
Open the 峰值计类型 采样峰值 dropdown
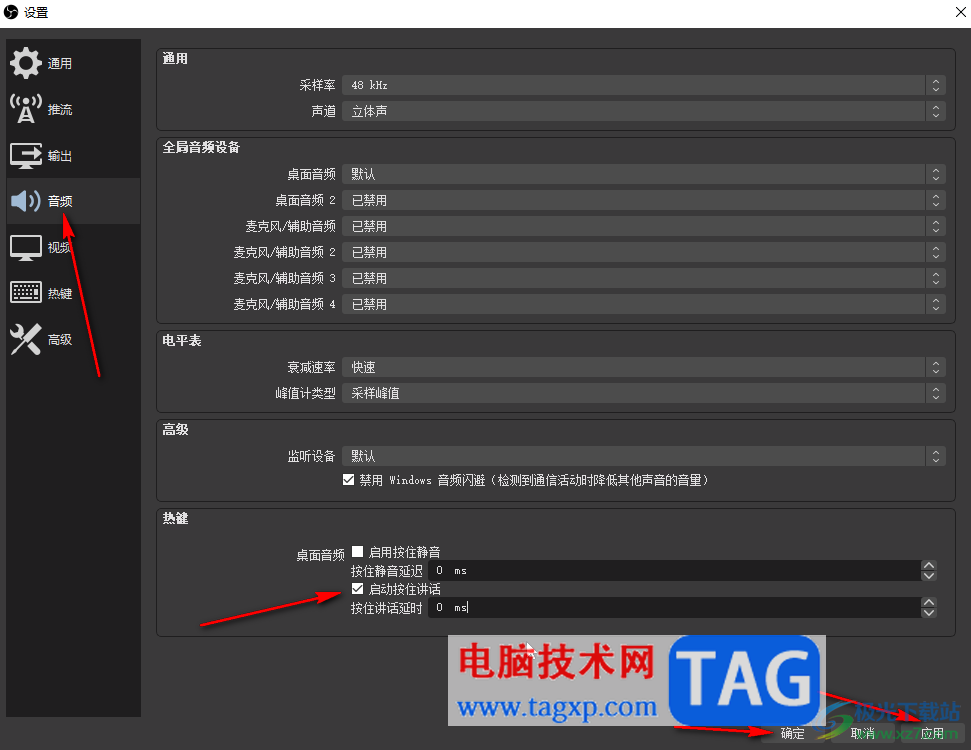click(x=643, y=393)
